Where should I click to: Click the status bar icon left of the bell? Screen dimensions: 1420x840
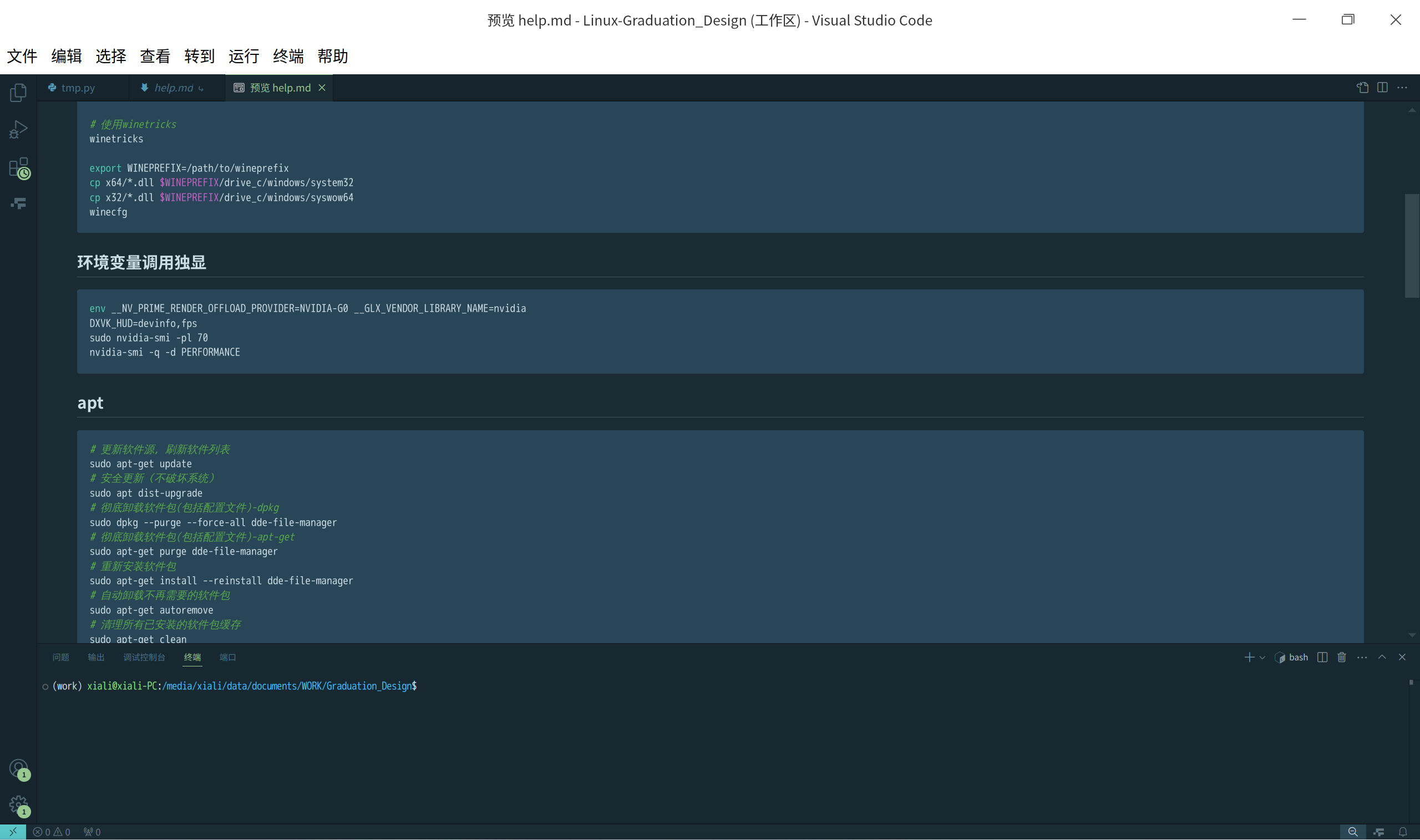[x=1378, y=832]
